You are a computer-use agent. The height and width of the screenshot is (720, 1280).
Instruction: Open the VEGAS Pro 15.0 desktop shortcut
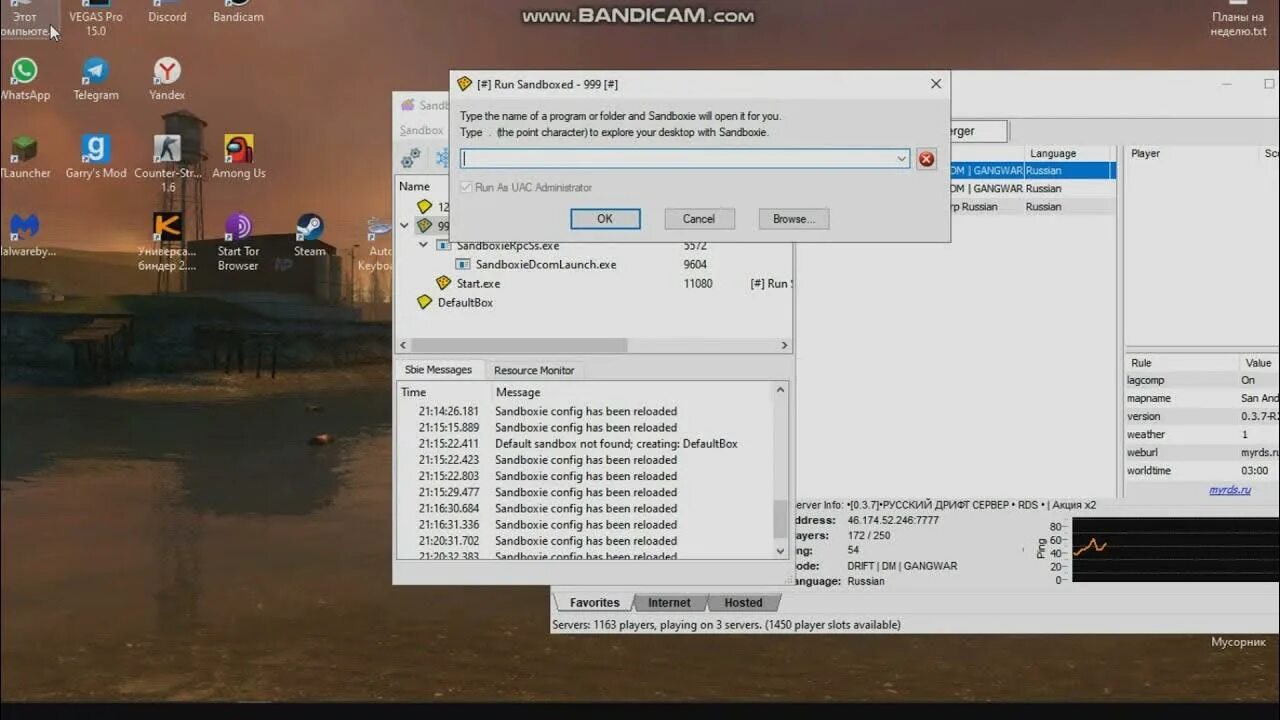(x=95, y=19)
